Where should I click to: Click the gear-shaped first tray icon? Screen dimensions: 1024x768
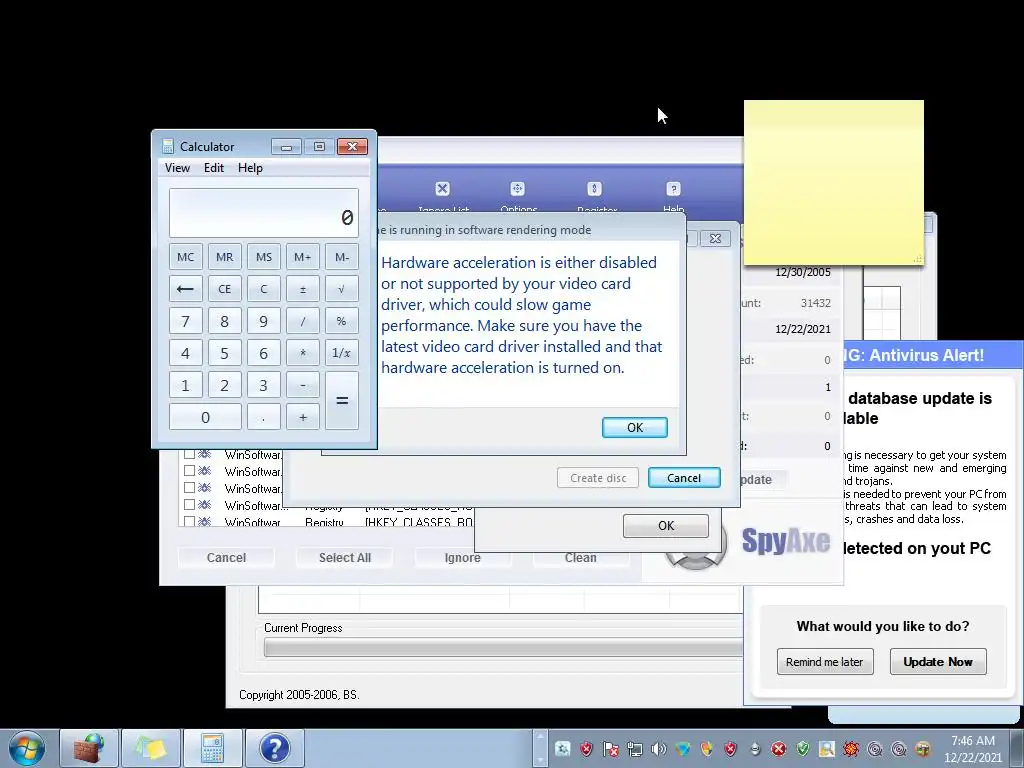(x=562, y=749)
